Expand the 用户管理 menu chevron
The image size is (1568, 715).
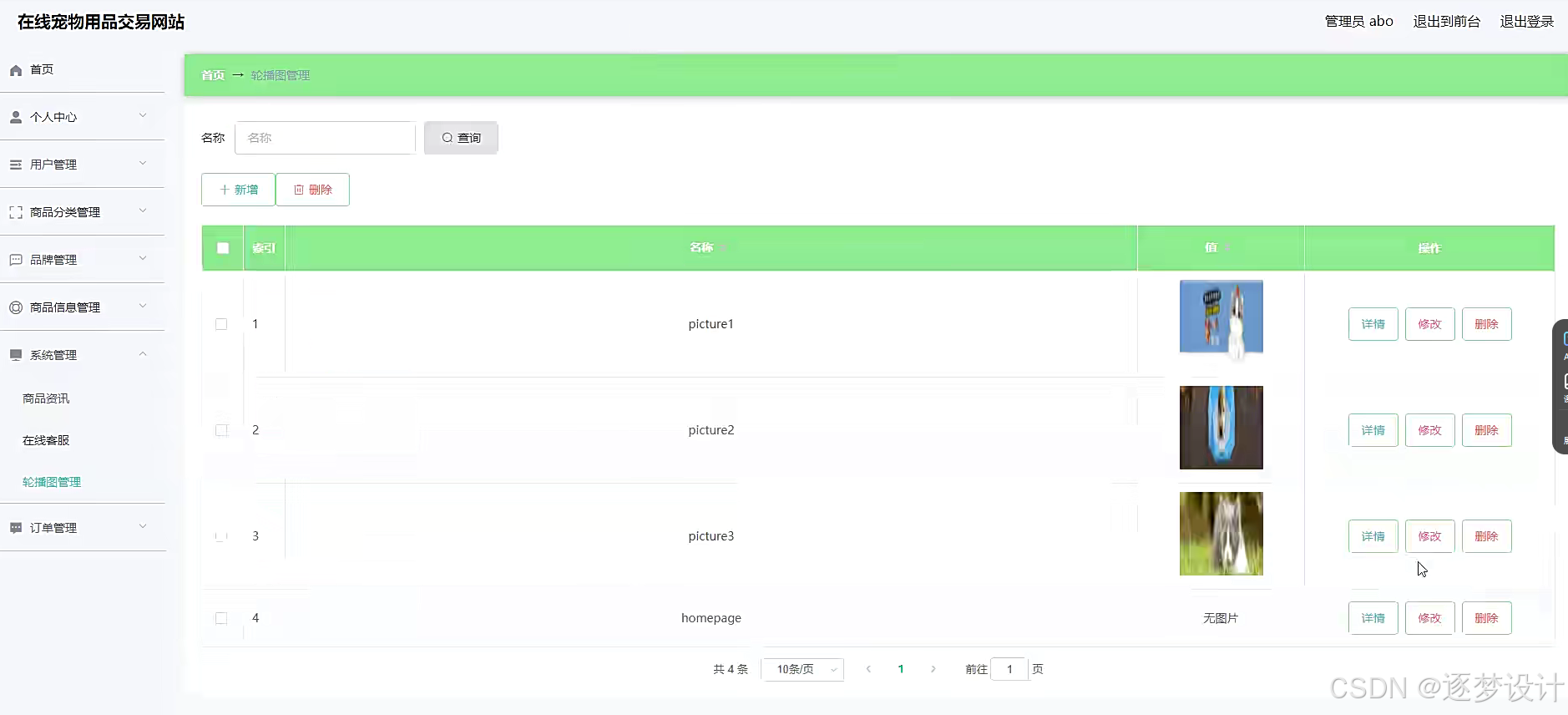click(x=143, y=164)
